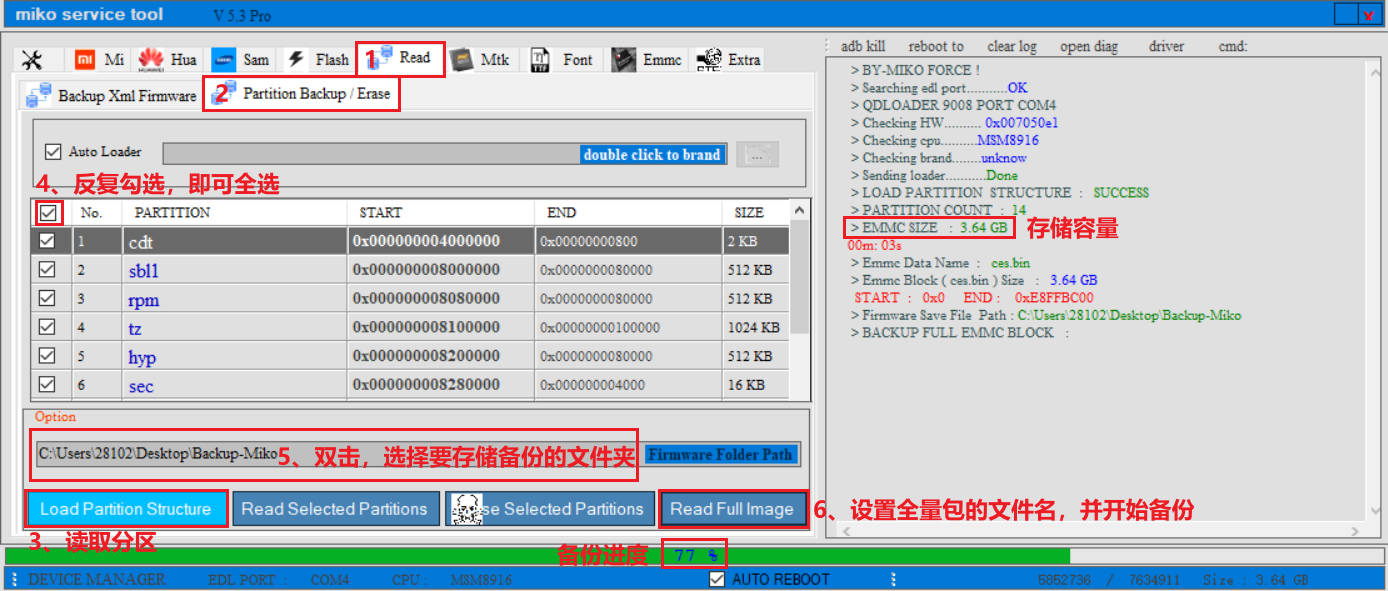Toggle the Auto Loader checkbox
1388x591 pixels.
coord(54,152)
